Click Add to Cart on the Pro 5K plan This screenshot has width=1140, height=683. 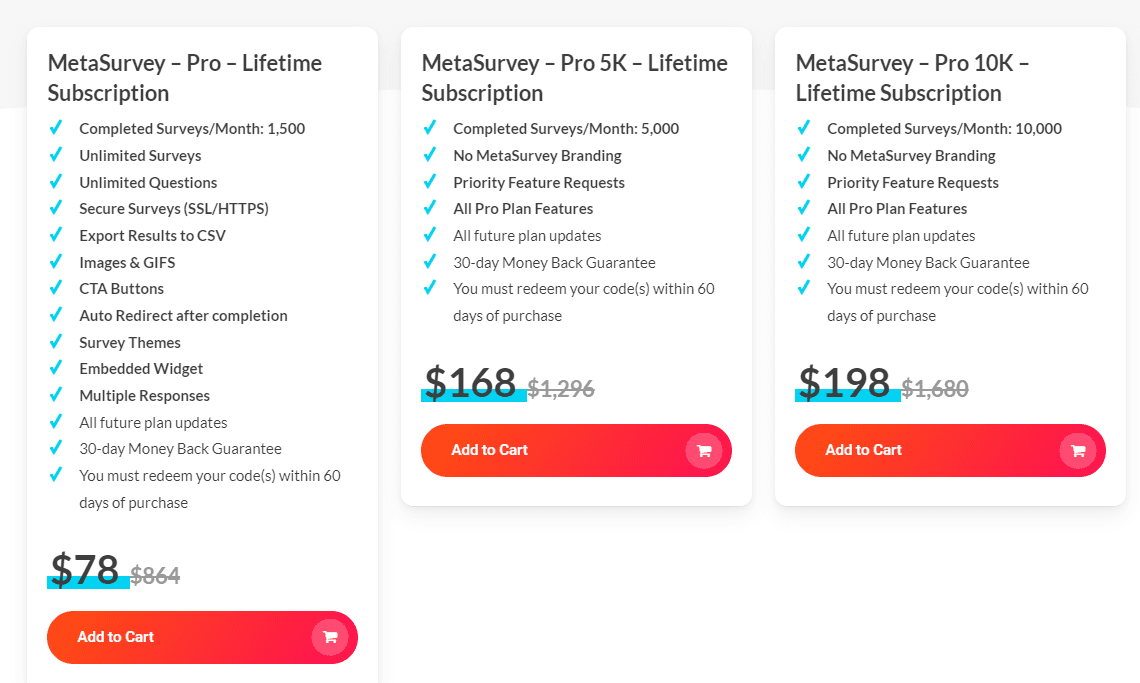tap(576, 450)
